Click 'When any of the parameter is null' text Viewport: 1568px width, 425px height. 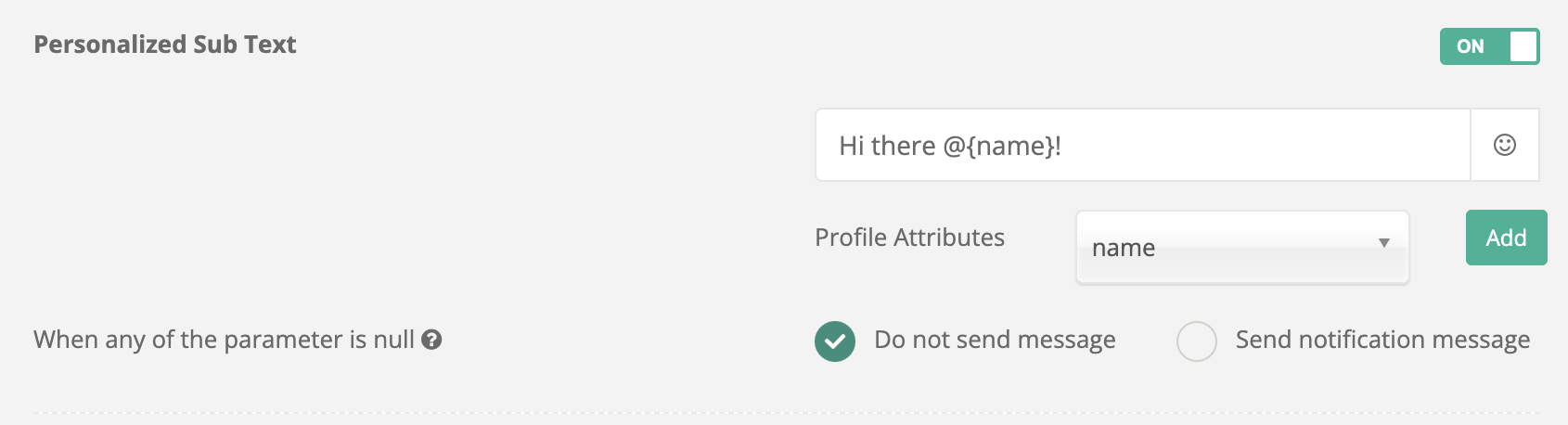pos(224,340)
